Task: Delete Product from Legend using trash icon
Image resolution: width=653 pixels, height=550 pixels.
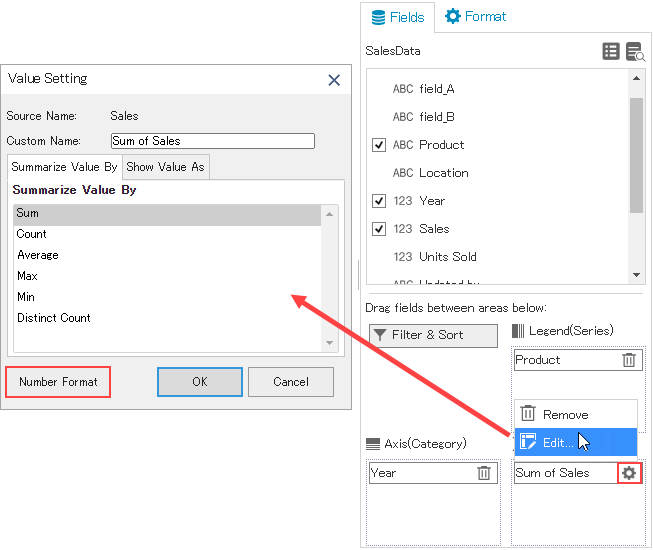Action: (x=629, y=360)
